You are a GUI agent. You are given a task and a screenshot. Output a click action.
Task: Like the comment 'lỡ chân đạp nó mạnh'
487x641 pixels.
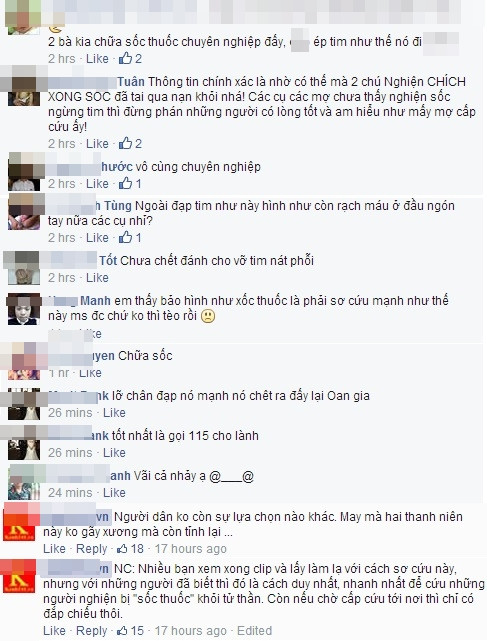pyautogui.click(x=114, y=412)
